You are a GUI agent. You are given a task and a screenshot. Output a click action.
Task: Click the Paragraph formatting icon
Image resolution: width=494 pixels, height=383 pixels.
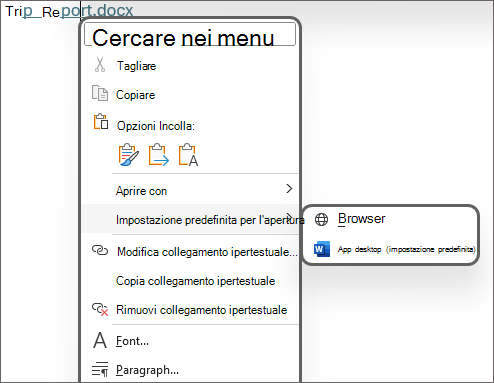pos(100,369)
